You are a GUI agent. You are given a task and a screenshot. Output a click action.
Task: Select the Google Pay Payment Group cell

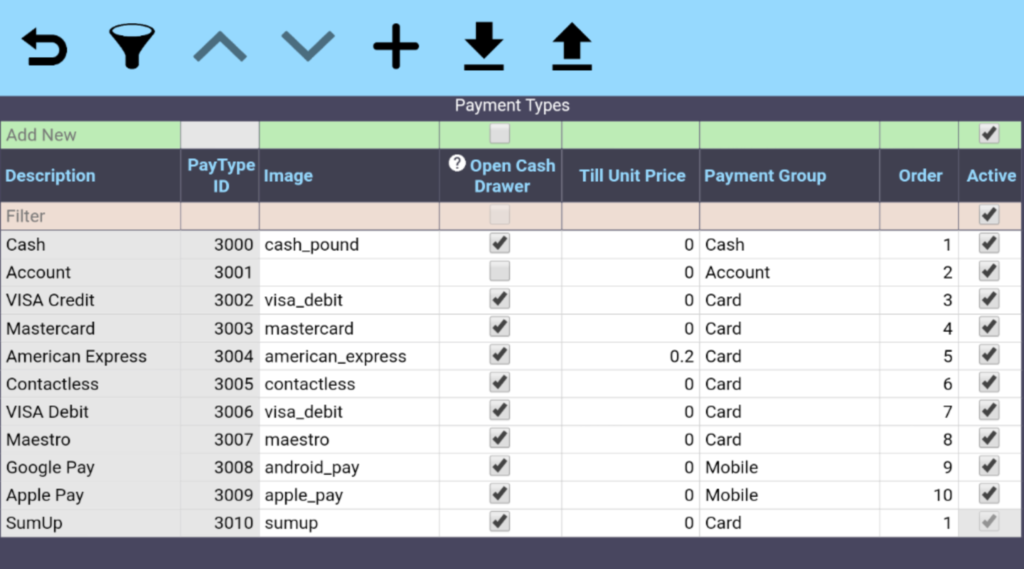click(x=789, y=467)
